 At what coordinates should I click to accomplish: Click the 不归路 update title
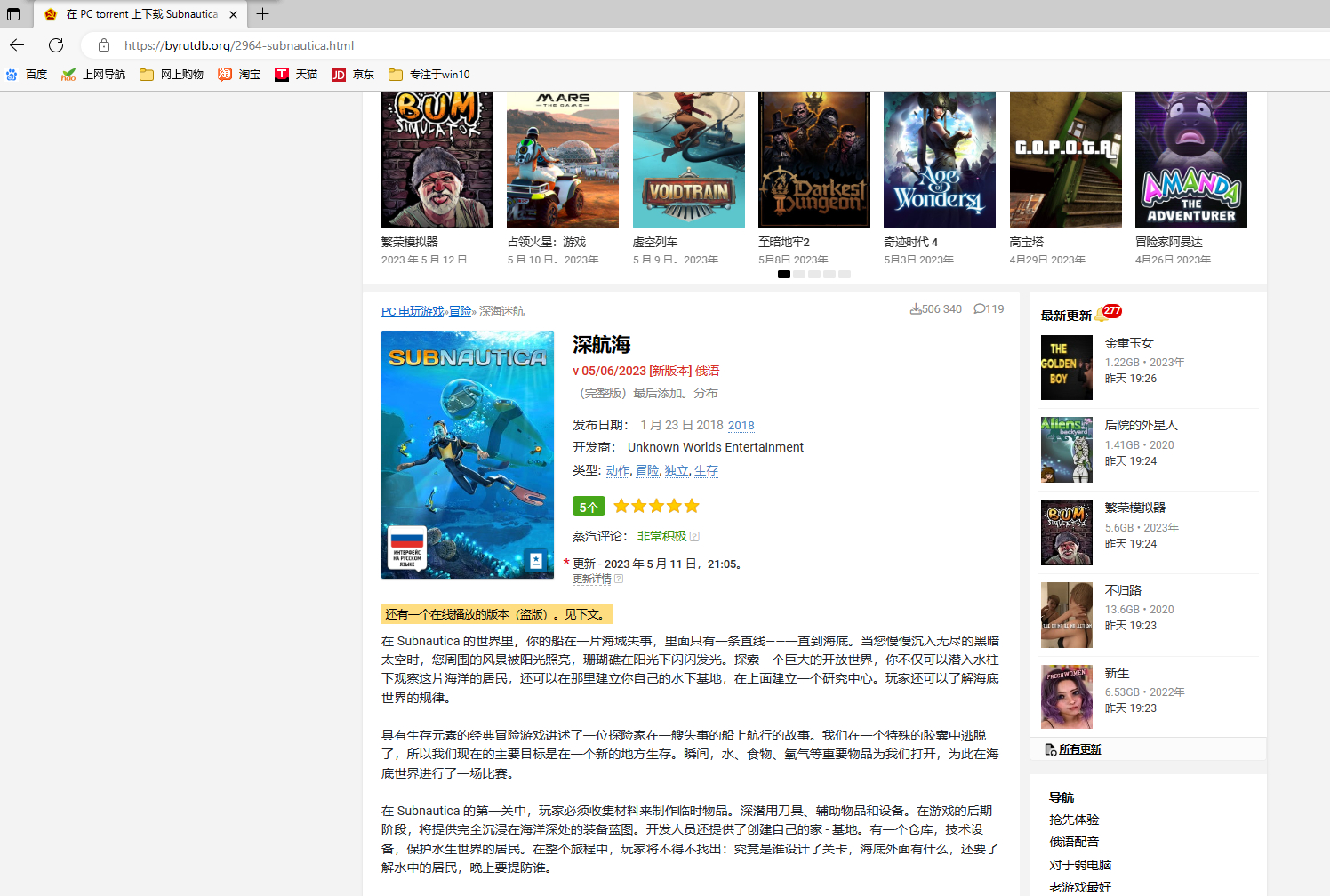(x=1123, y=590)
